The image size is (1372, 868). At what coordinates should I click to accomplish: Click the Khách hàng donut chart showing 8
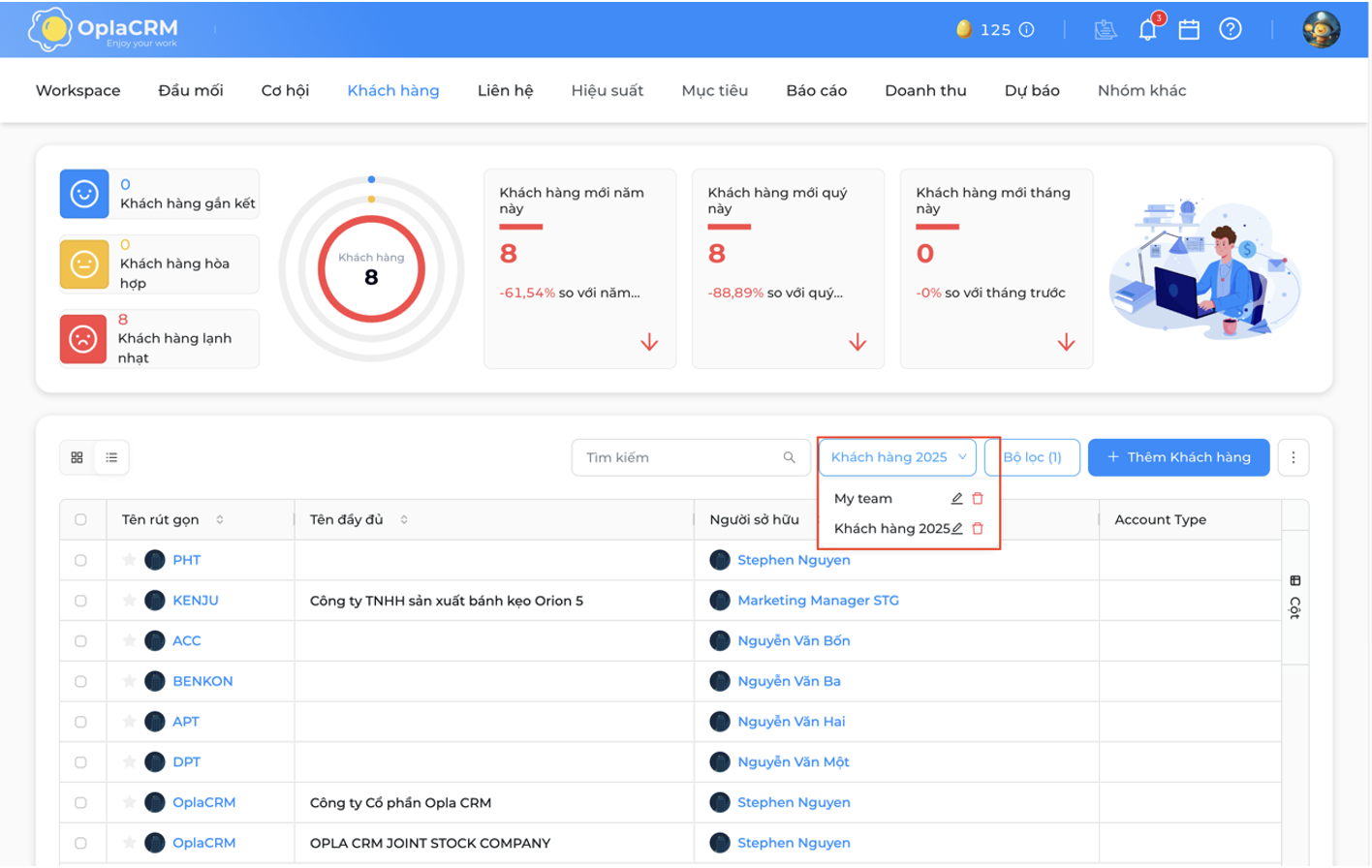371,269
